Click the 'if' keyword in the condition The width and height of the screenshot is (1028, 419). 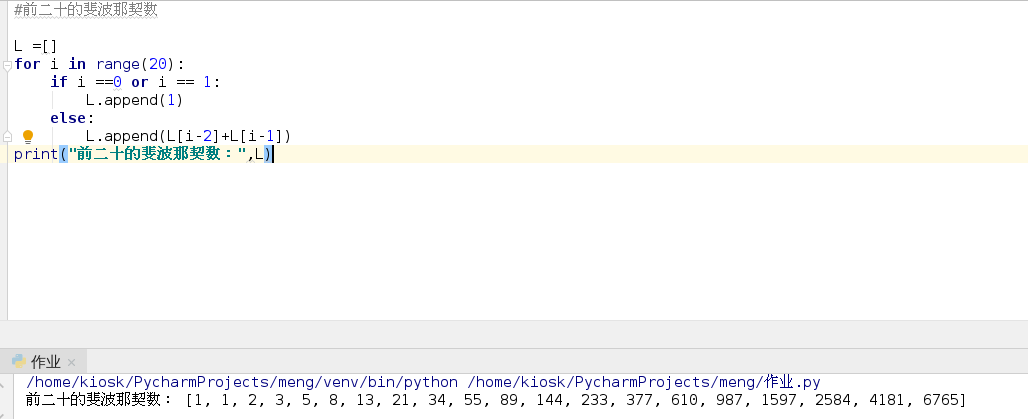(59, 82)
